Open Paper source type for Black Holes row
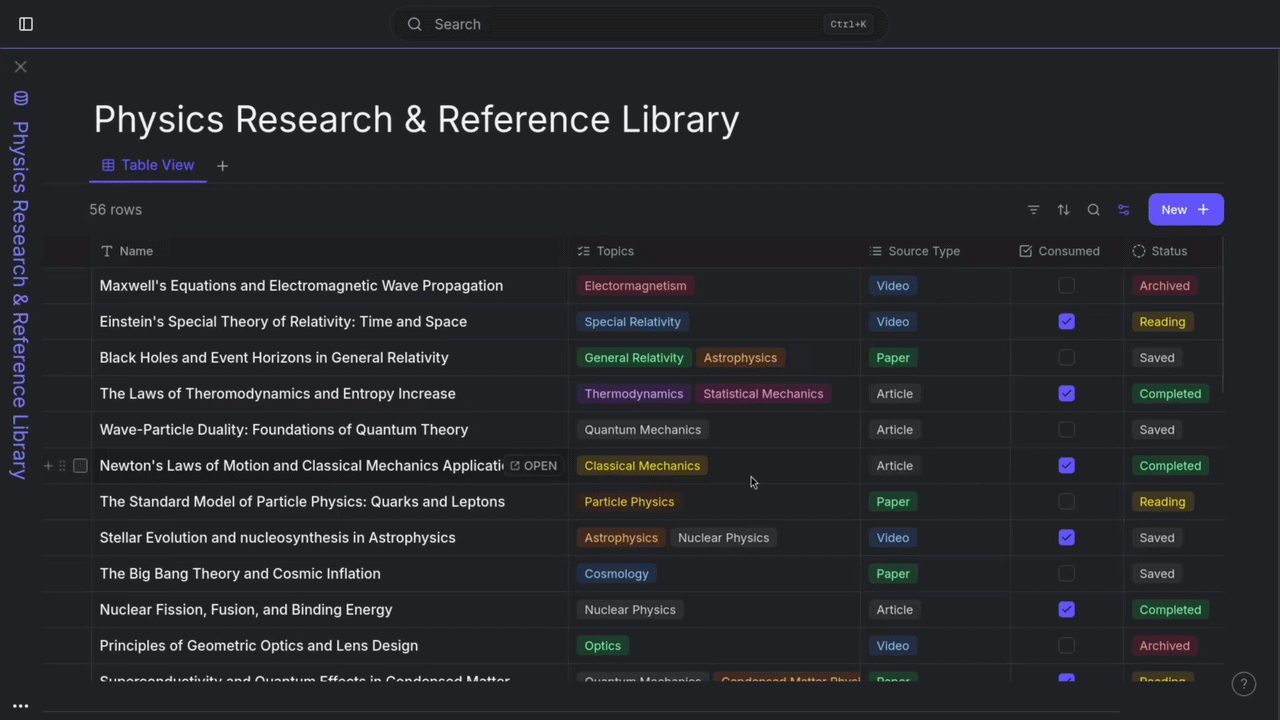 (893, 358)
